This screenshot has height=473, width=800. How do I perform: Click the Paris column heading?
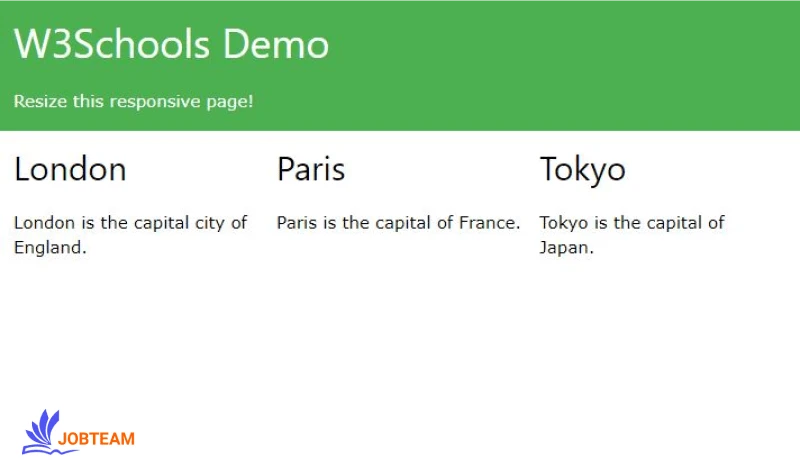point(311,169)
